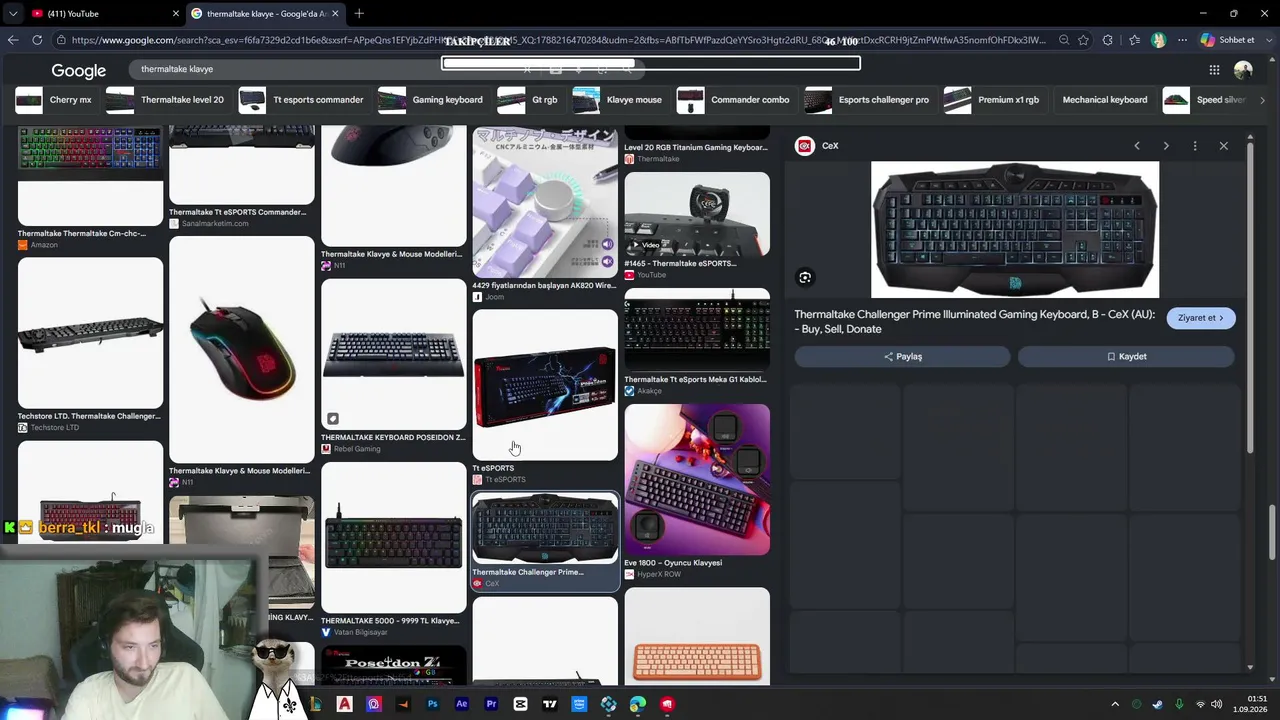Bookmark this page with star icon
1280x720 pixels.
[x=1083, y=40]
